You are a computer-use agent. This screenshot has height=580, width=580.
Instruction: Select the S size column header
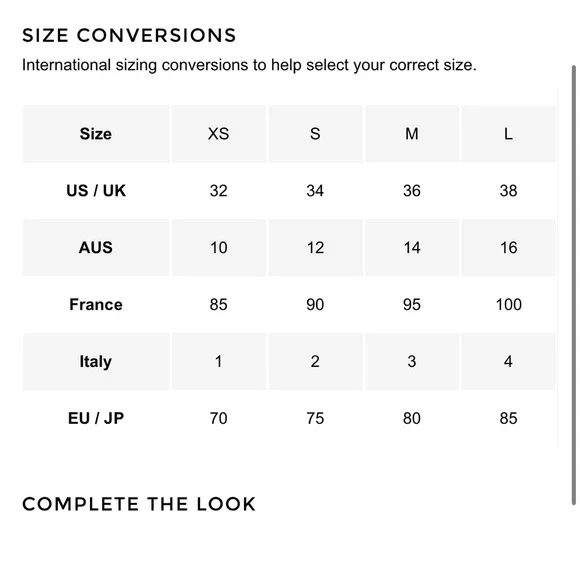315,134
